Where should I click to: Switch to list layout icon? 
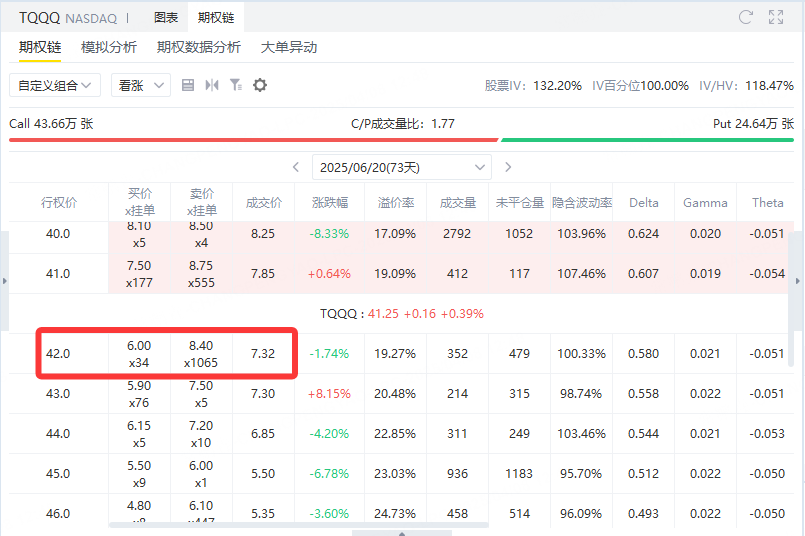coord(188,85)
